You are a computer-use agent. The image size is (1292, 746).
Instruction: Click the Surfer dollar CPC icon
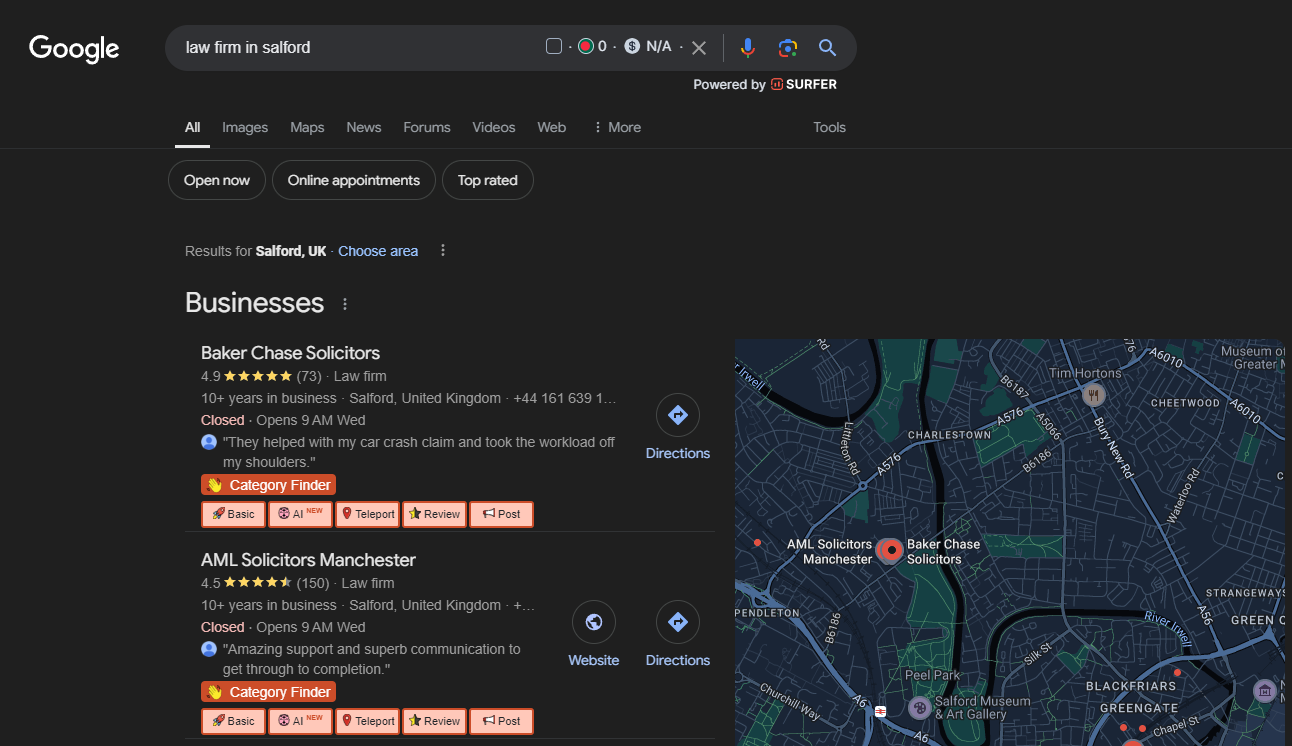tap(632, 46)
